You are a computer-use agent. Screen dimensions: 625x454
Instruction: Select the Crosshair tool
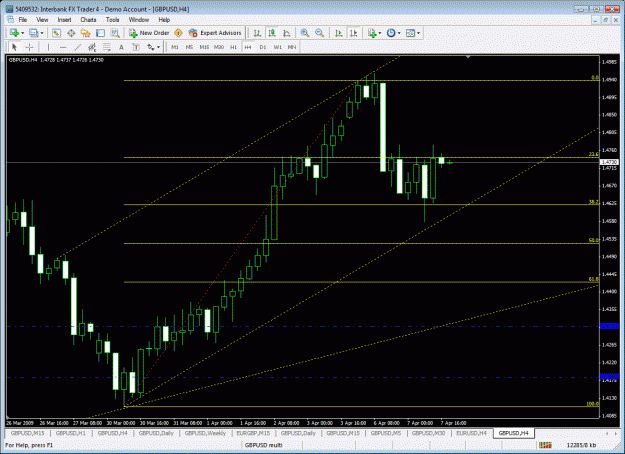[x=29, y=47]
